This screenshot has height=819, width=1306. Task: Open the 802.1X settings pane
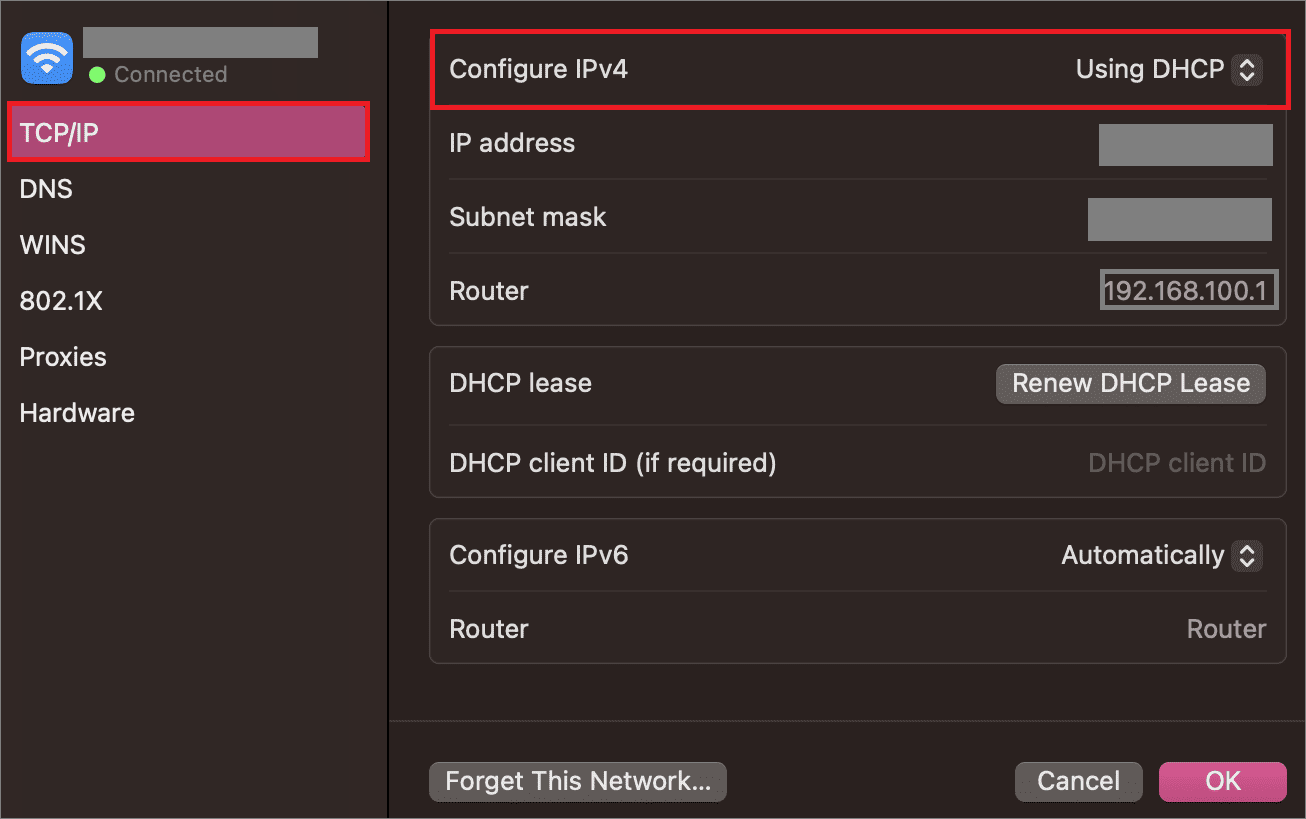coord(62,300)
